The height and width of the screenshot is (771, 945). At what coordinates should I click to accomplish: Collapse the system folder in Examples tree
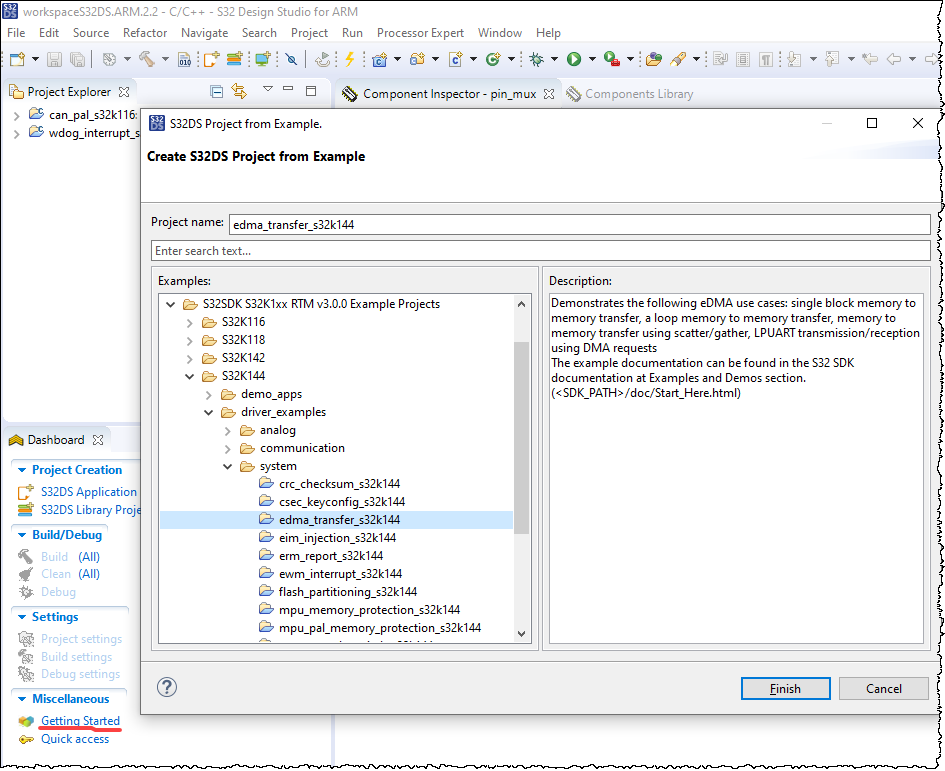point(227,465)
